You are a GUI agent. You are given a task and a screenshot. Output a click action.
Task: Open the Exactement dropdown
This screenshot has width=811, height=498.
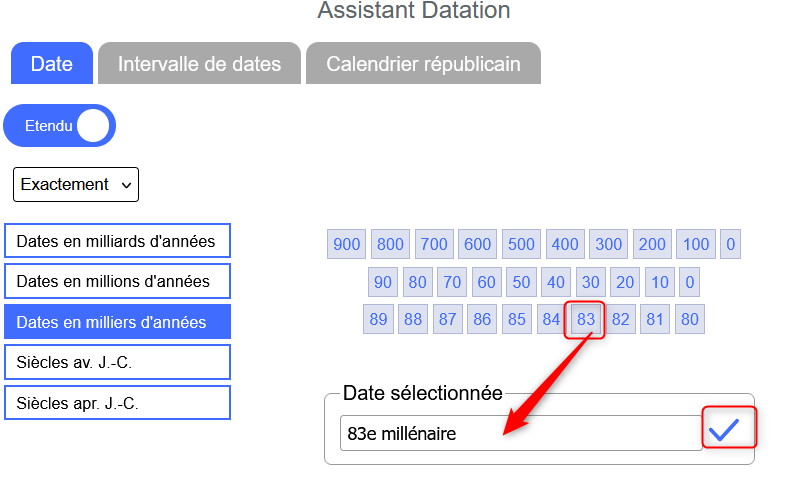click(x=76, y=184)
